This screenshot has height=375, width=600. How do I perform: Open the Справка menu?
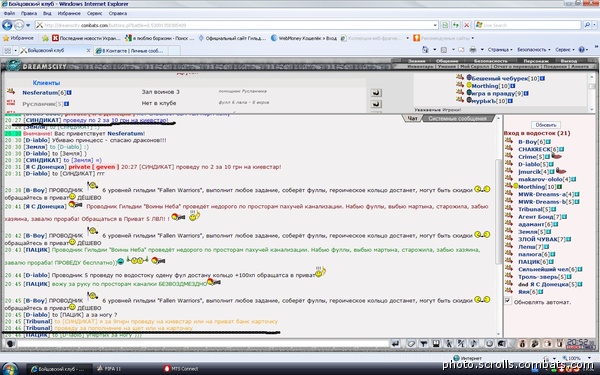117,13
